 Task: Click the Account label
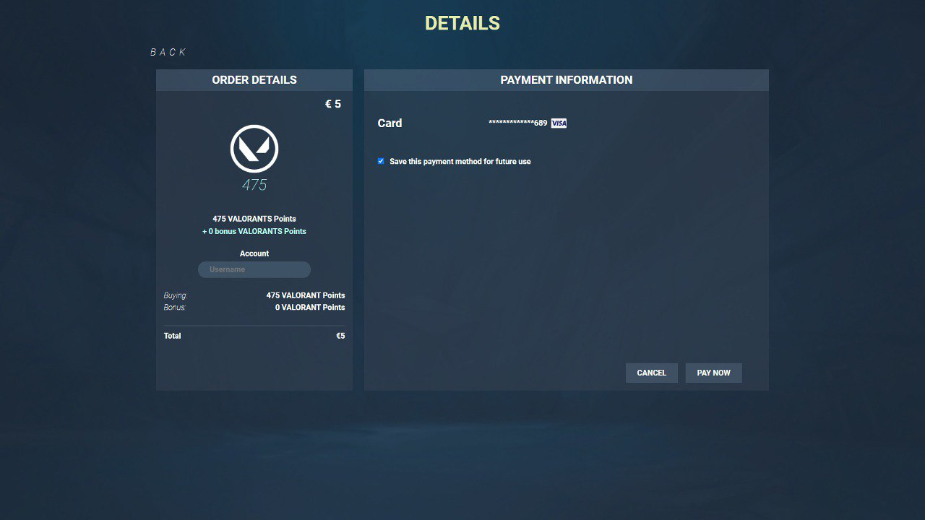point(254,254)
